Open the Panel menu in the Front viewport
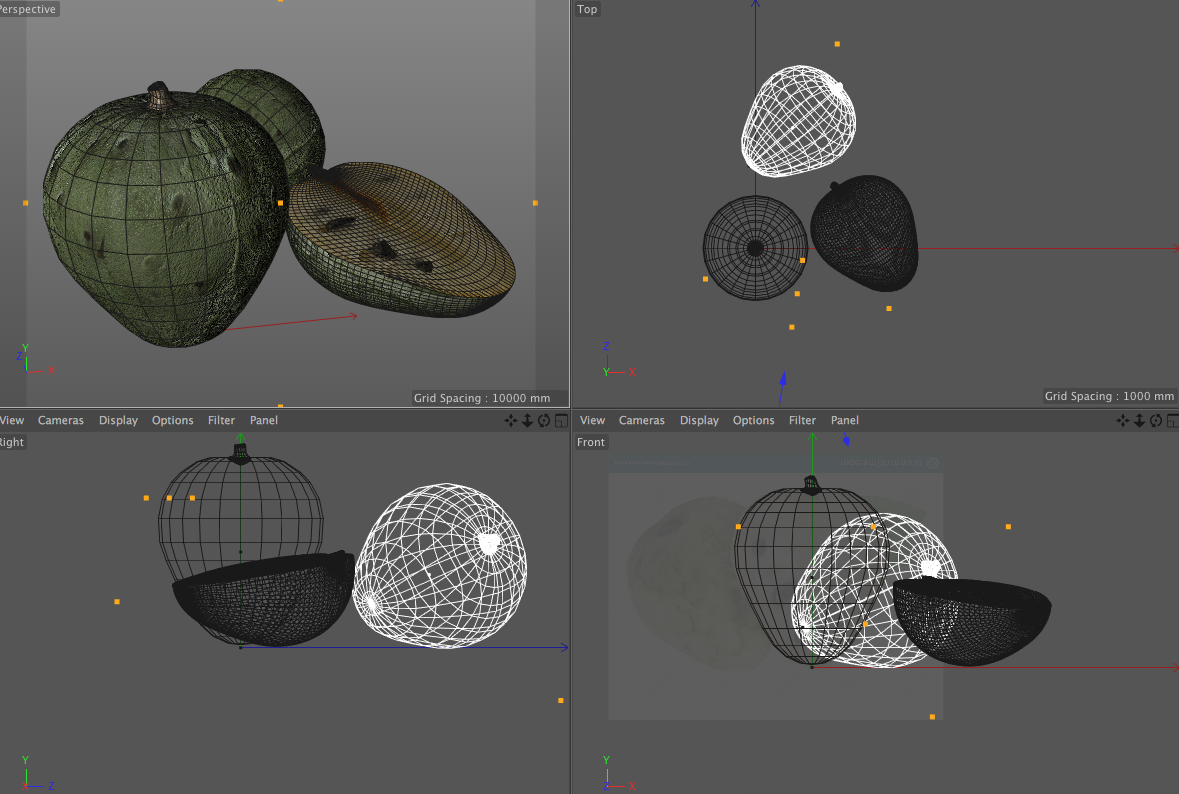This screenshot has height=794, width=1179. click(x=844, y=421)
